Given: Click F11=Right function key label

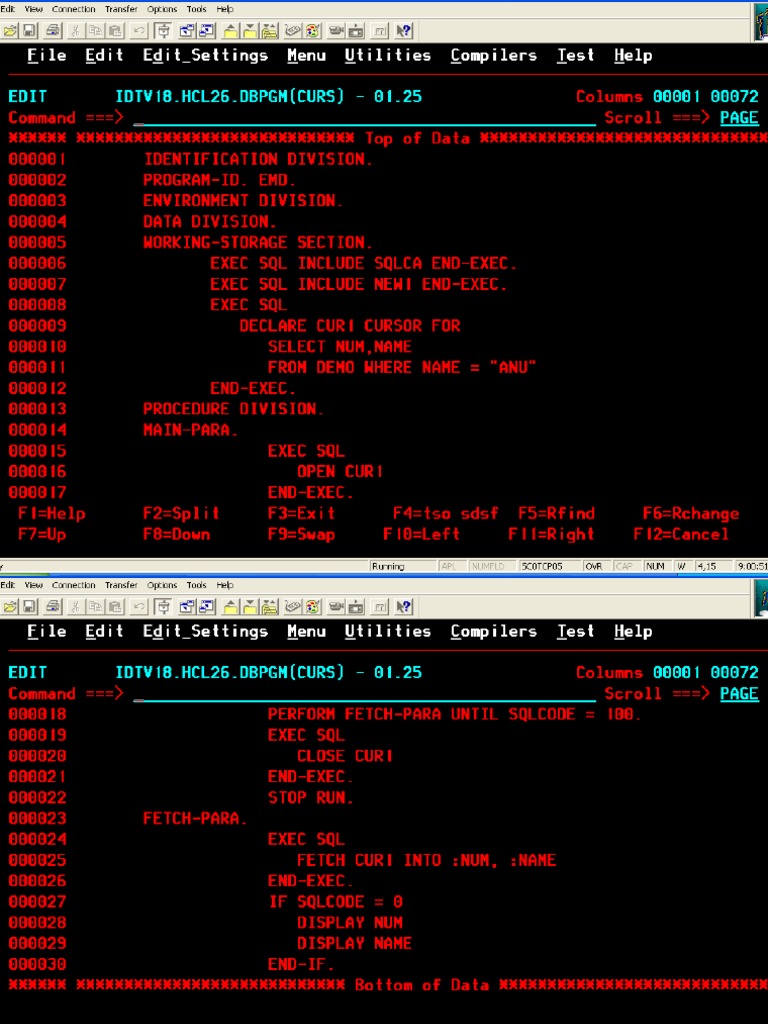Looking at the screenshot, I should (x=551, y=534).
